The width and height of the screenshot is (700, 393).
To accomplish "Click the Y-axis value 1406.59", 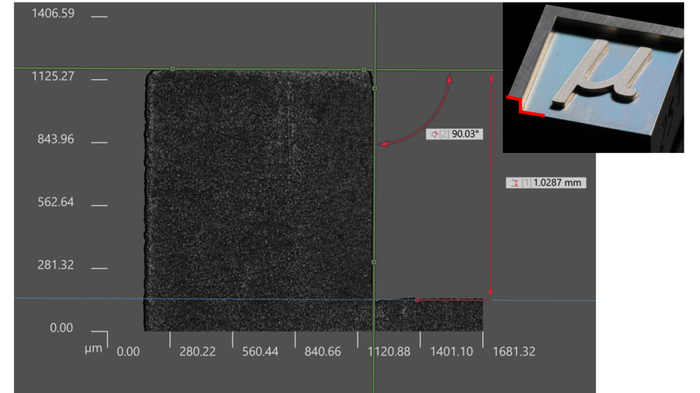I will coord(53,13).
